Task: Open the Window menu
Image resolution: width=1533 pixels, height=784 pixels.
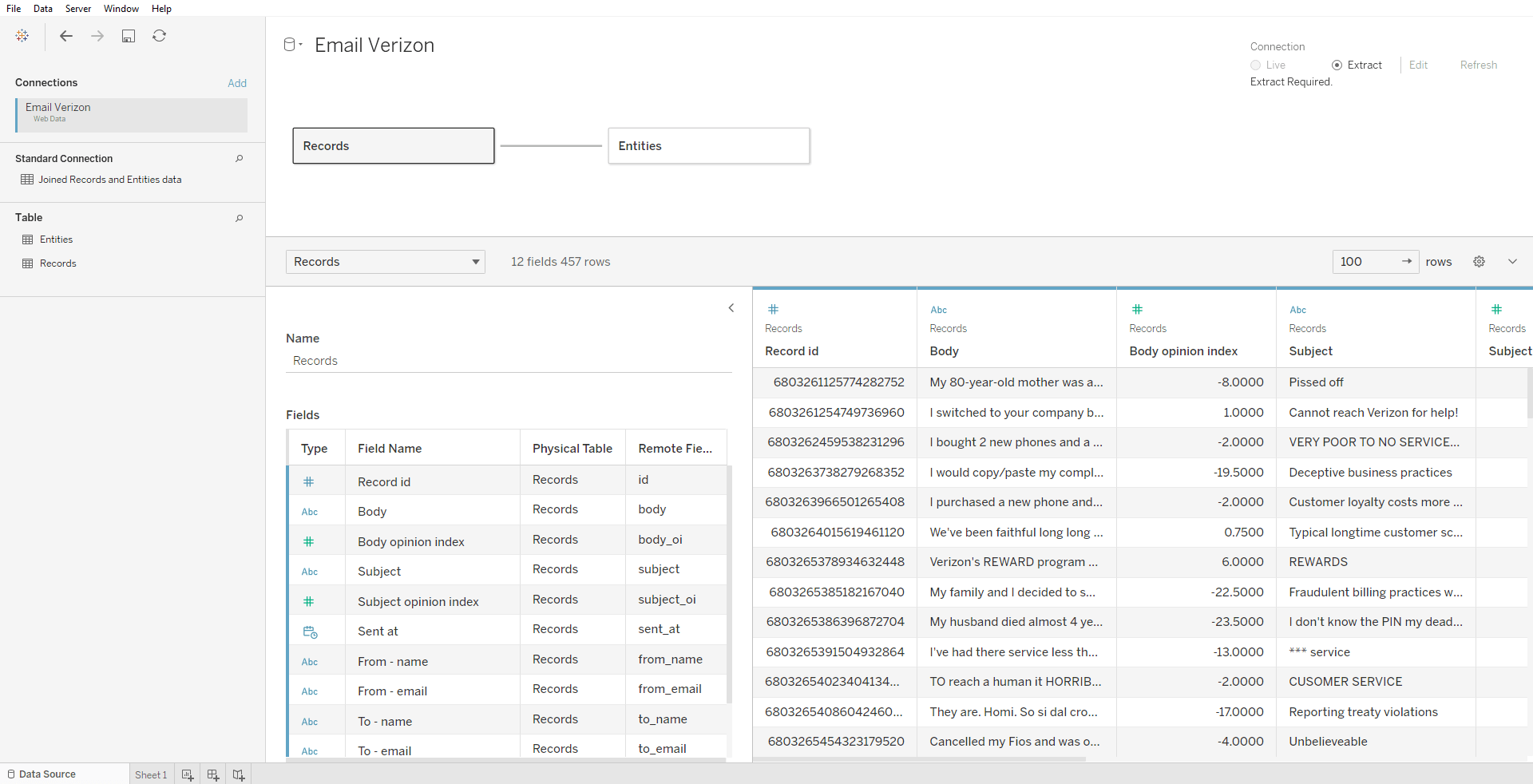Action: click(x=121, y=9)
